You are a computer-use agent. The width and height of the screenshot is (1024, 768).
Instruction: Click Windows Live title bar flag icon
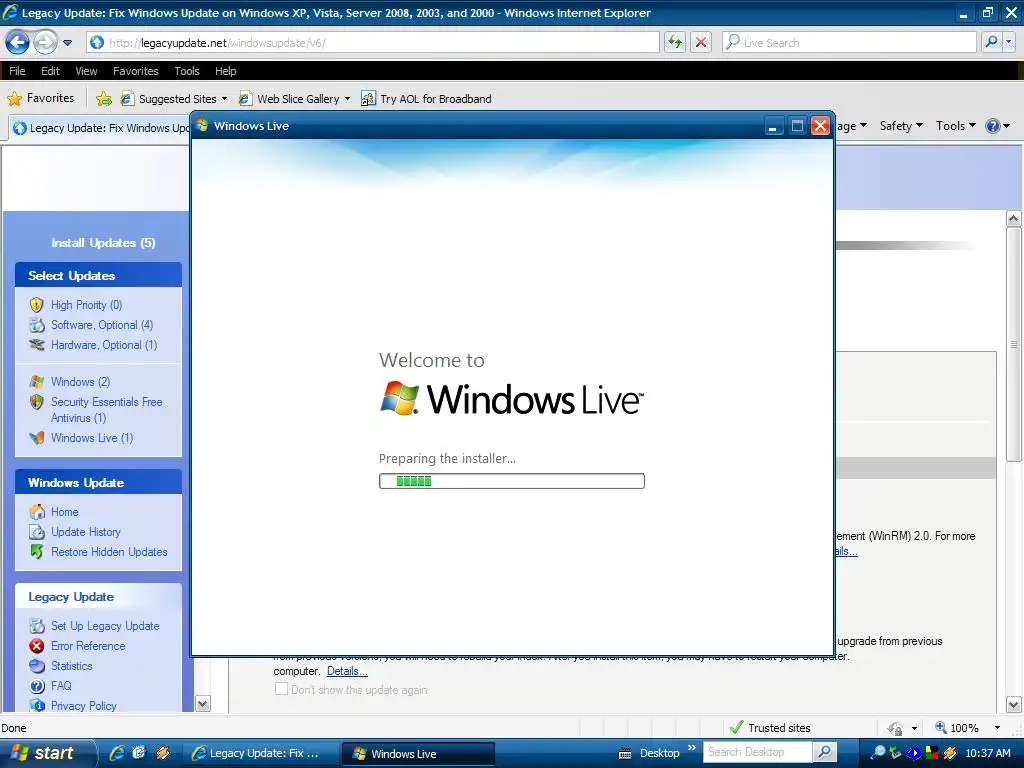(202, 125)
